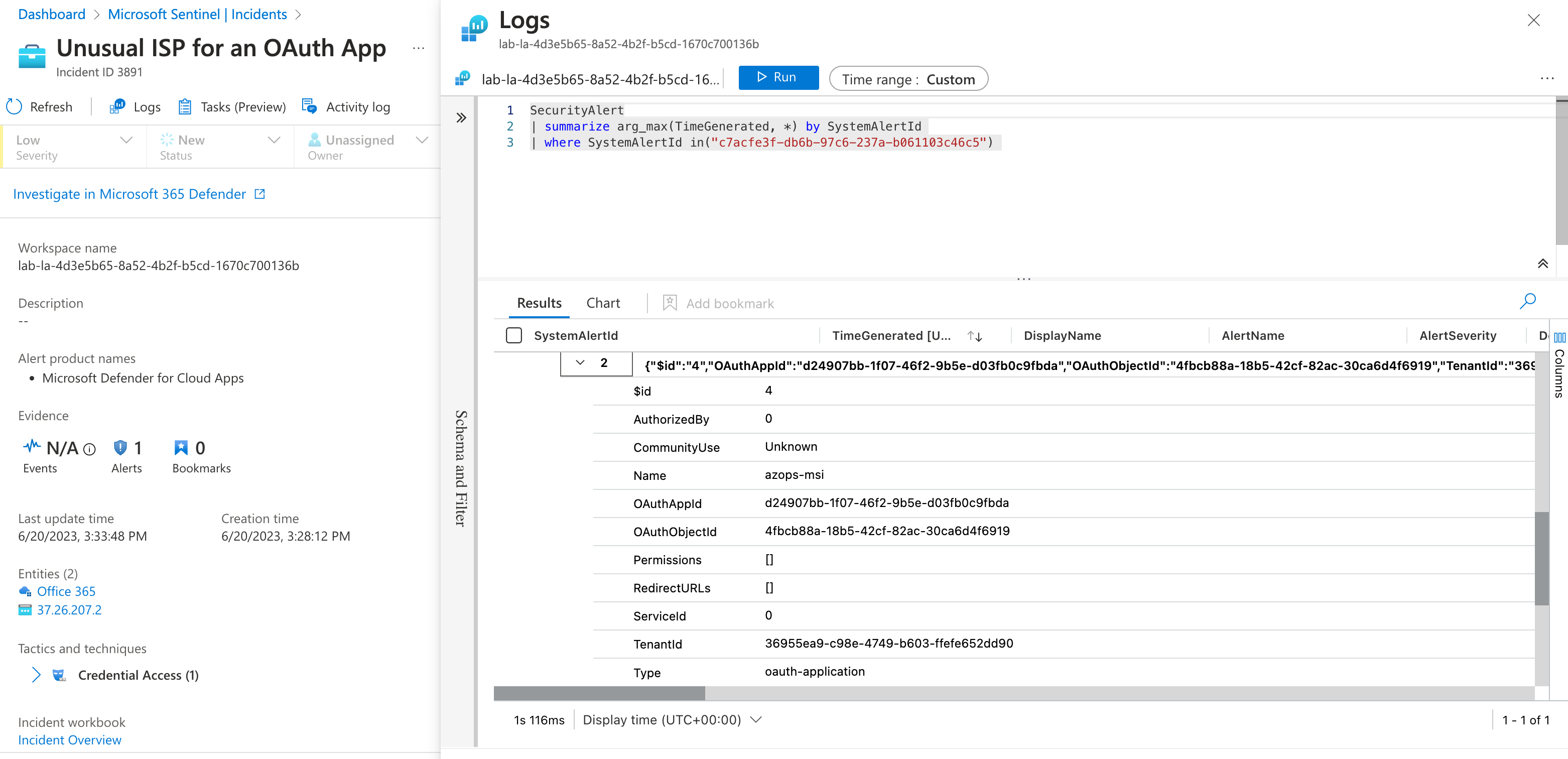Click AlertSeverity column header
This screenshot has height=759, width=1568.
point(1458,335)
